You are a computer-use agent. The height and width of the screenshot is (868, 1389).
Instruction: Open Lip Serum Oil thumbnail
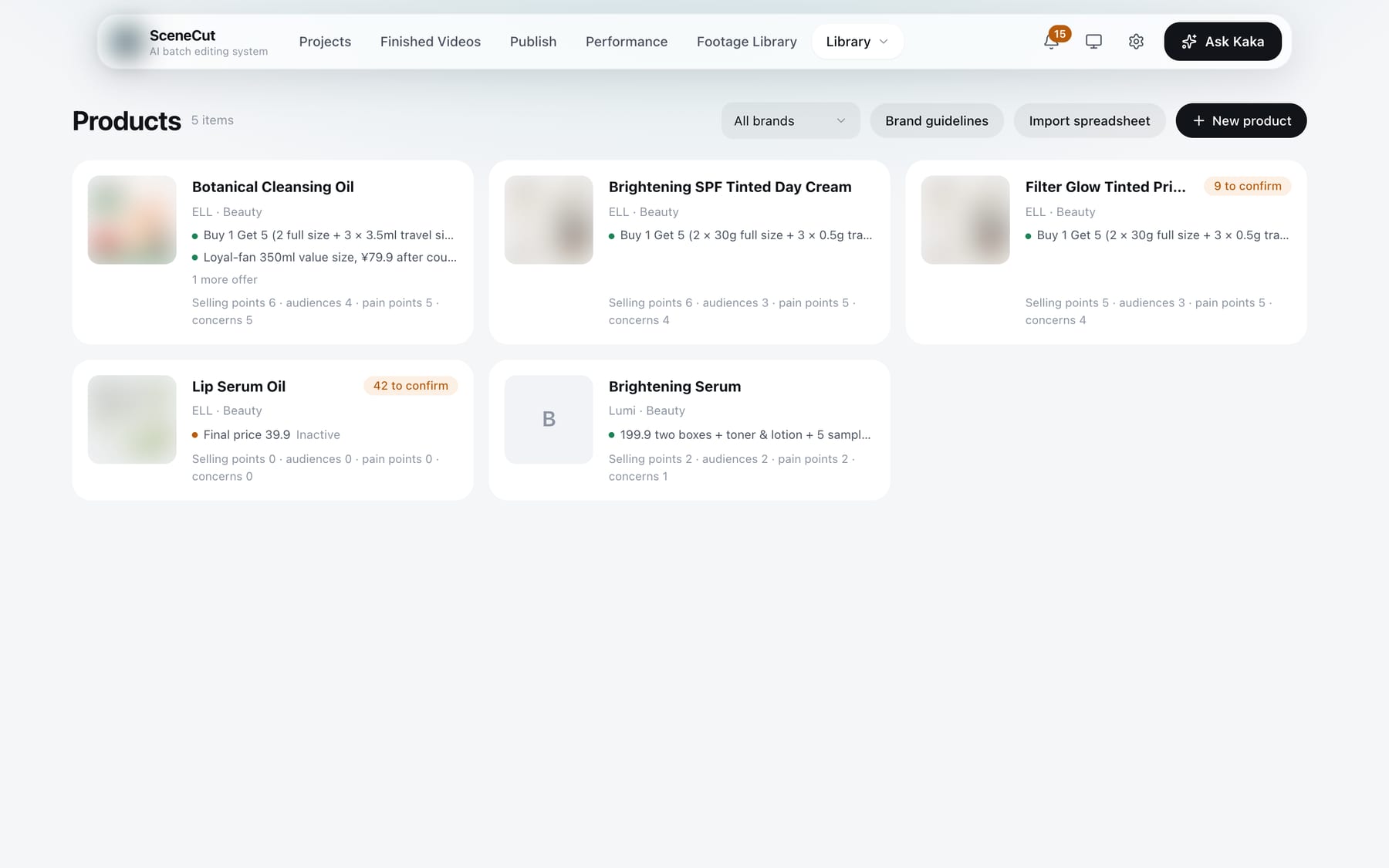coord(132,420)
